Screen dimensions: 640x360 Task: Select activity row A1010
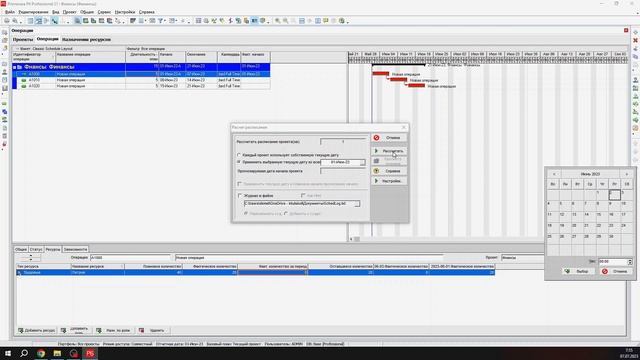click(x=141, y=80)
